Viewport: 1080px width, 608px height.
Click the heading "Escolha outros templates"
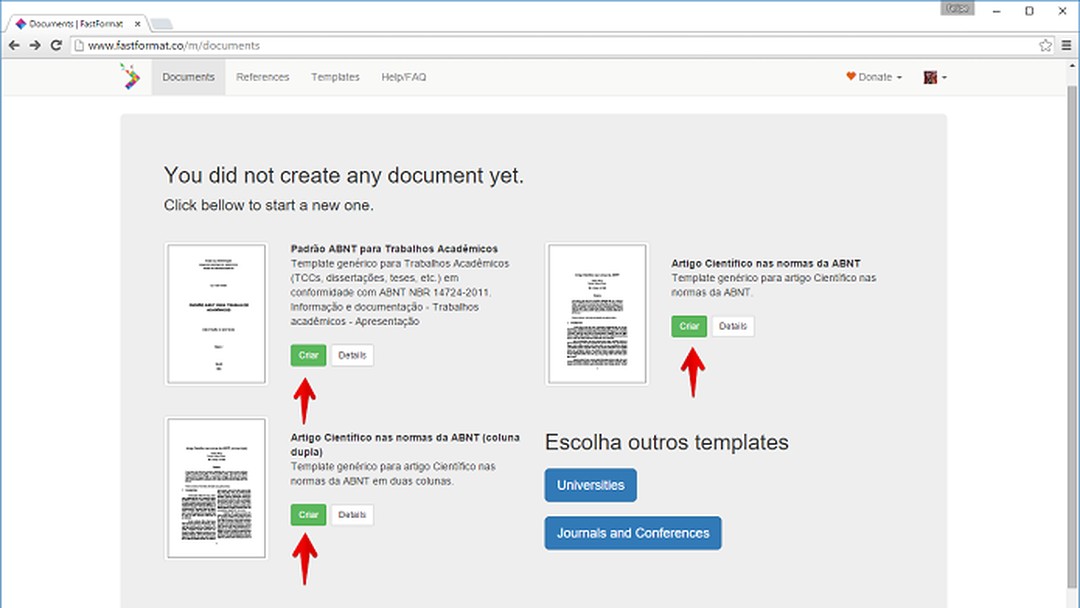coord(667,442)
